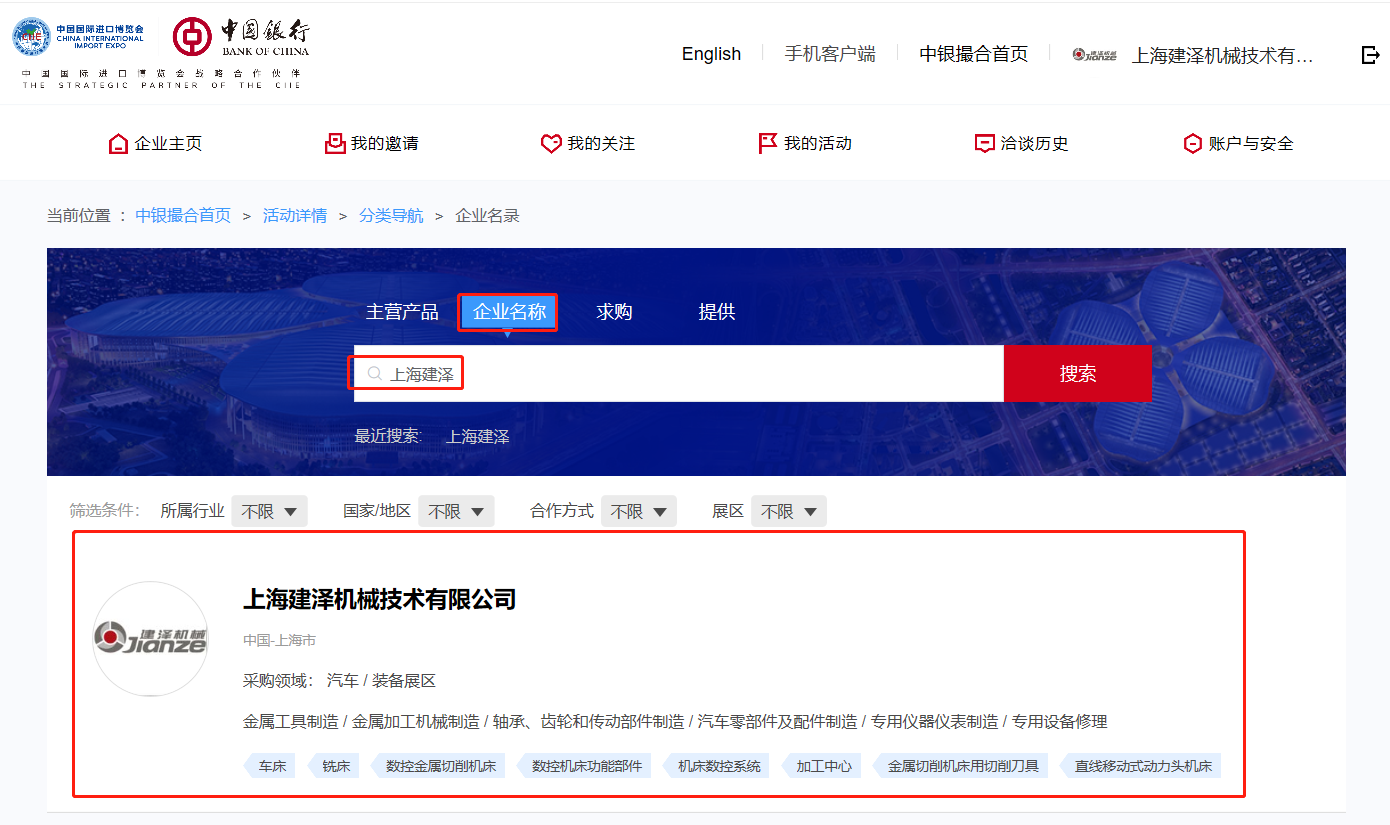Click the 直线移动式动力头机床 product tag
Viewport: 1390px width, 825px height.
pos(1140,767)
